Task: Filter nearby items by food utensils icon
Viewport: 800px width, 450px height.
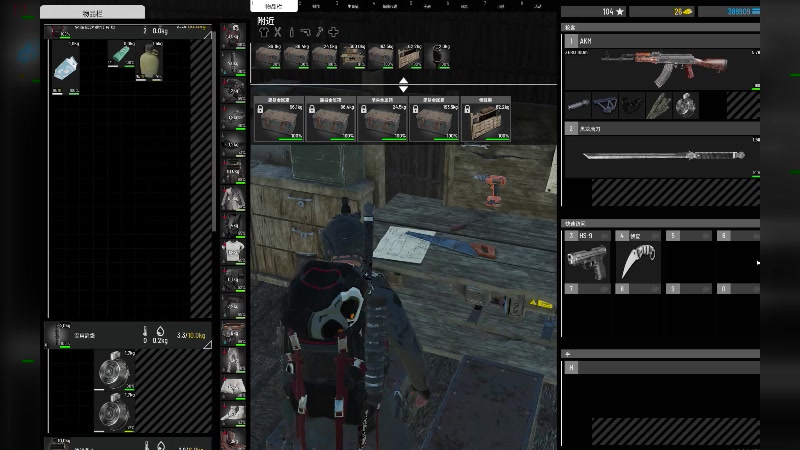Action: [278, 32]
